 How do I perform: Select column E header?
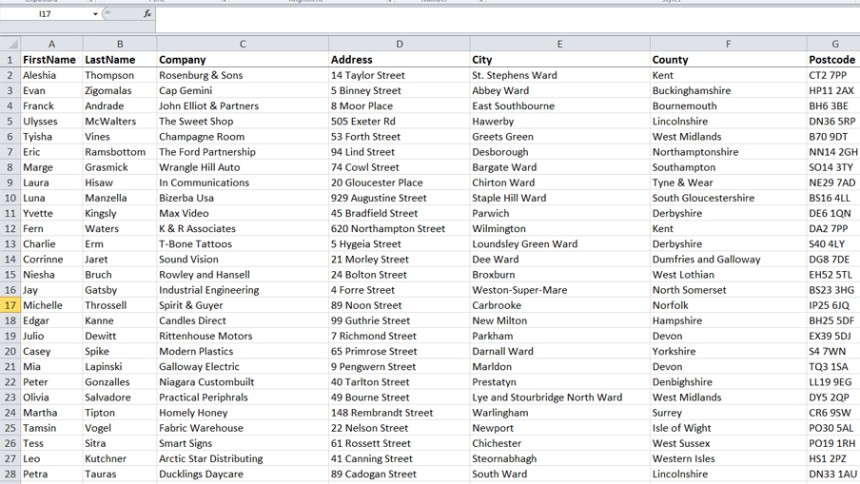click(x=560, y=44)
